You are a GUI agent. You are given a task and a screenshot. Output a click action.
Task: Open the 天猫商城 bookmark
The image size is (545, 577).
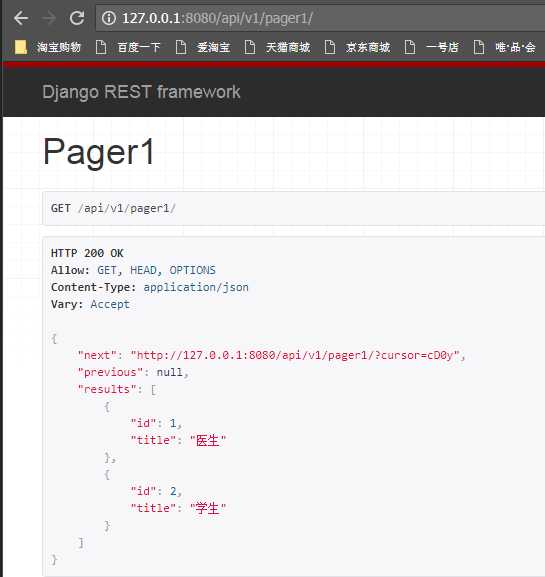[277, 47]
